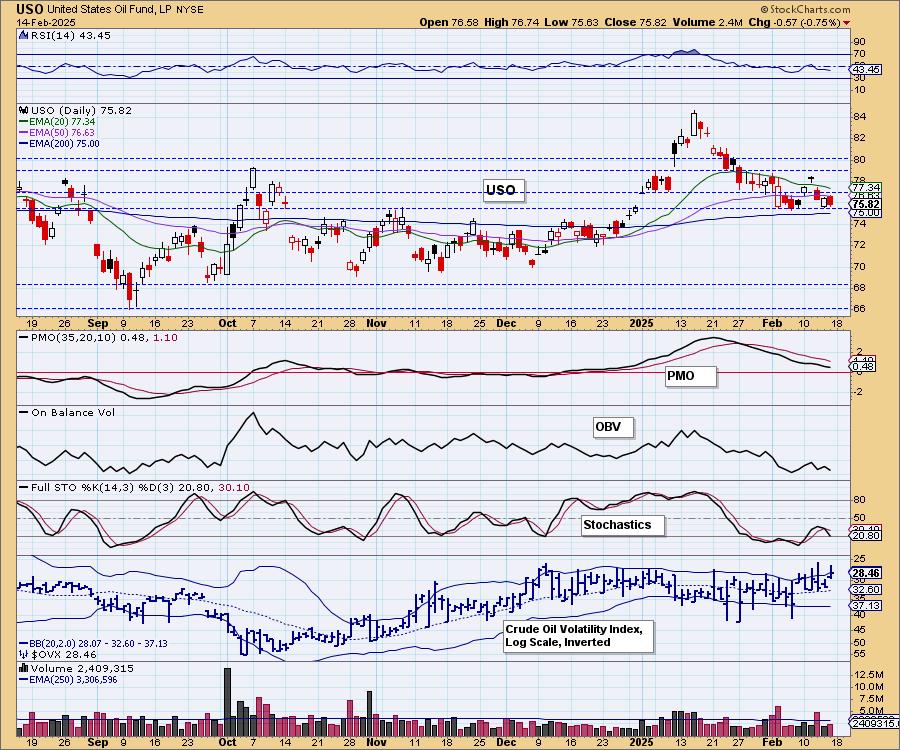
Task: Click the USO (Daily) 75.82 legend
Action: [x=81, y=110]
